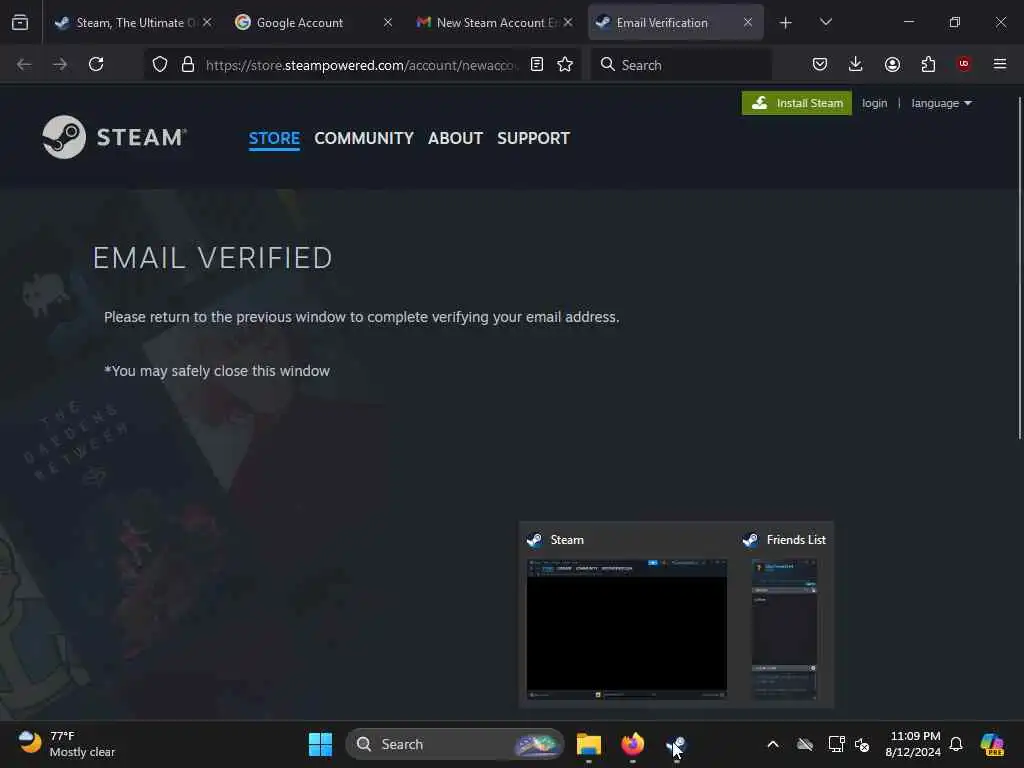Show site security padlock info

pyautogui.click(x=188, y=64)
